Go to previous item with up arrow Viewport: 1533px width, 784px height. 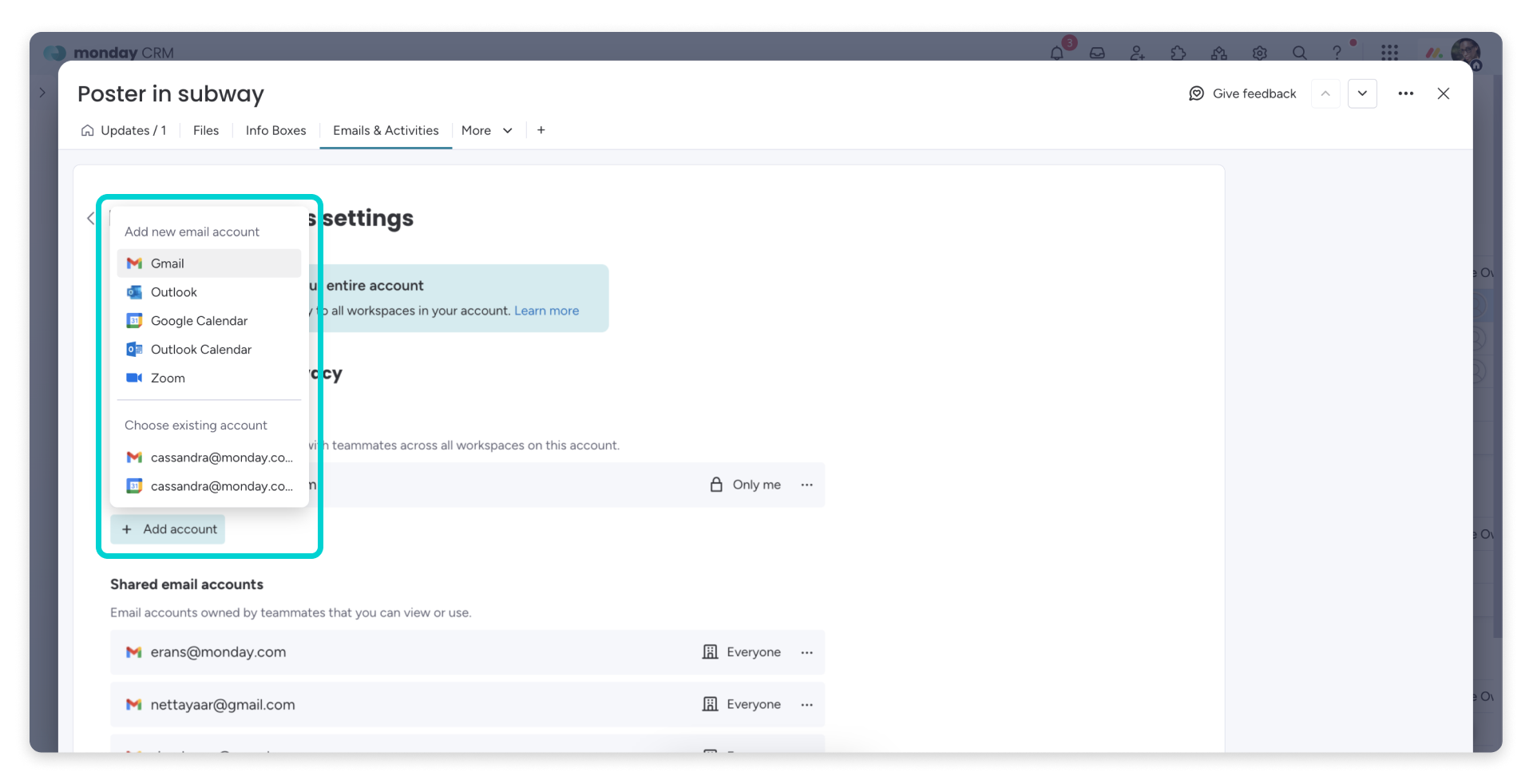tap(1325, 93)
